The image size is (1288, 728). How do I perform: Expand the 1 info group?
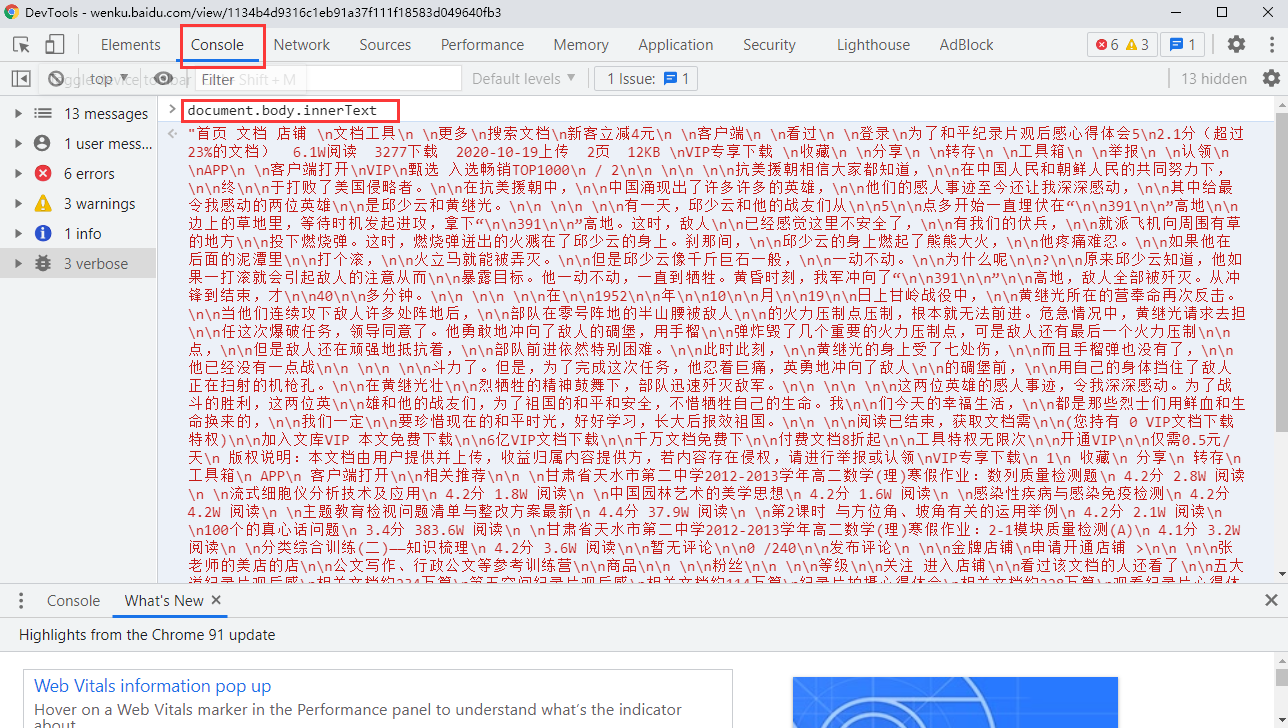point(18,234)
